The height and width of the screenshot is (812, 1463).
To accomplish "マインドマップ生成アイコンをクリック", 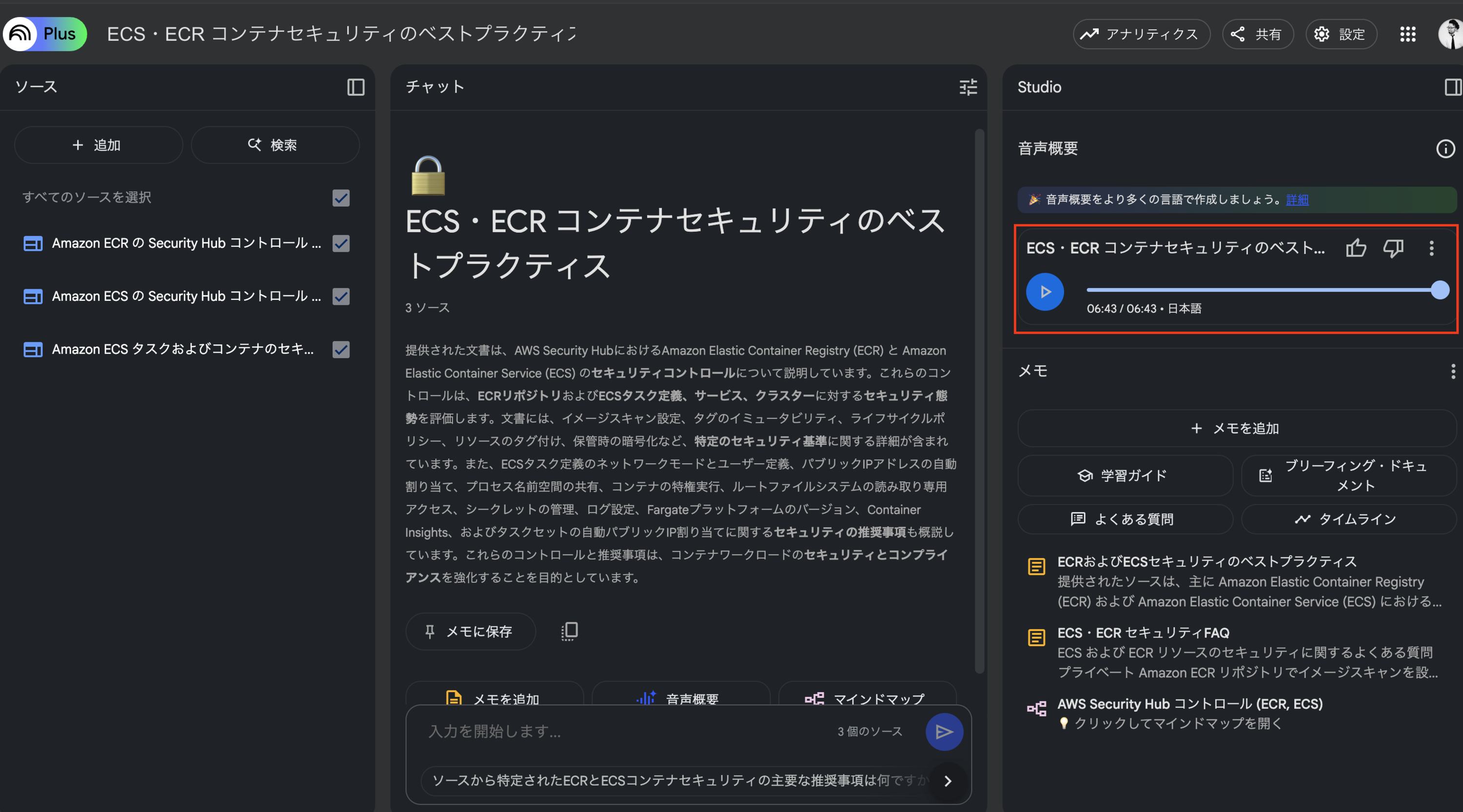I will 815,699.
